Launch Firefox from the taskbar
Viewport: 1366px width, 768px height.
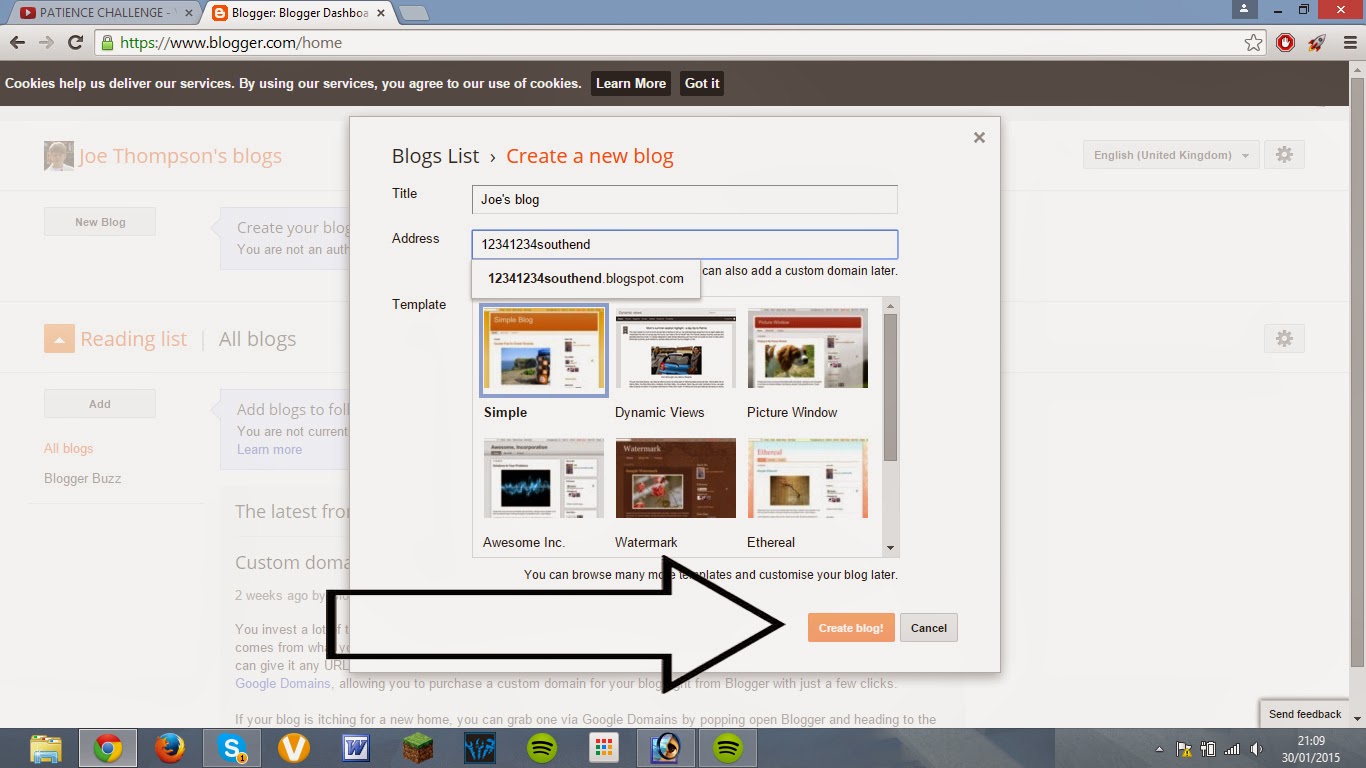(170, 748)
